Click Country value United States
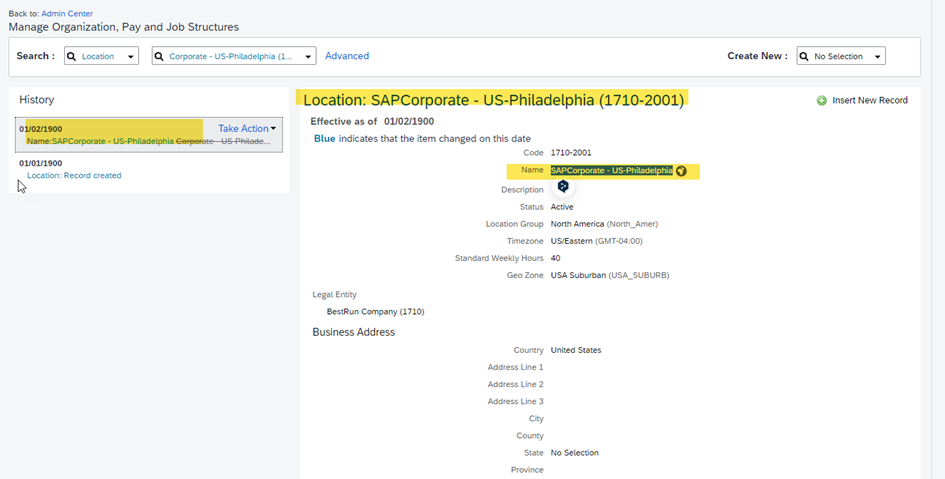Image resolution: width=945 pixels, height=479 pixels. coord(576,350)
